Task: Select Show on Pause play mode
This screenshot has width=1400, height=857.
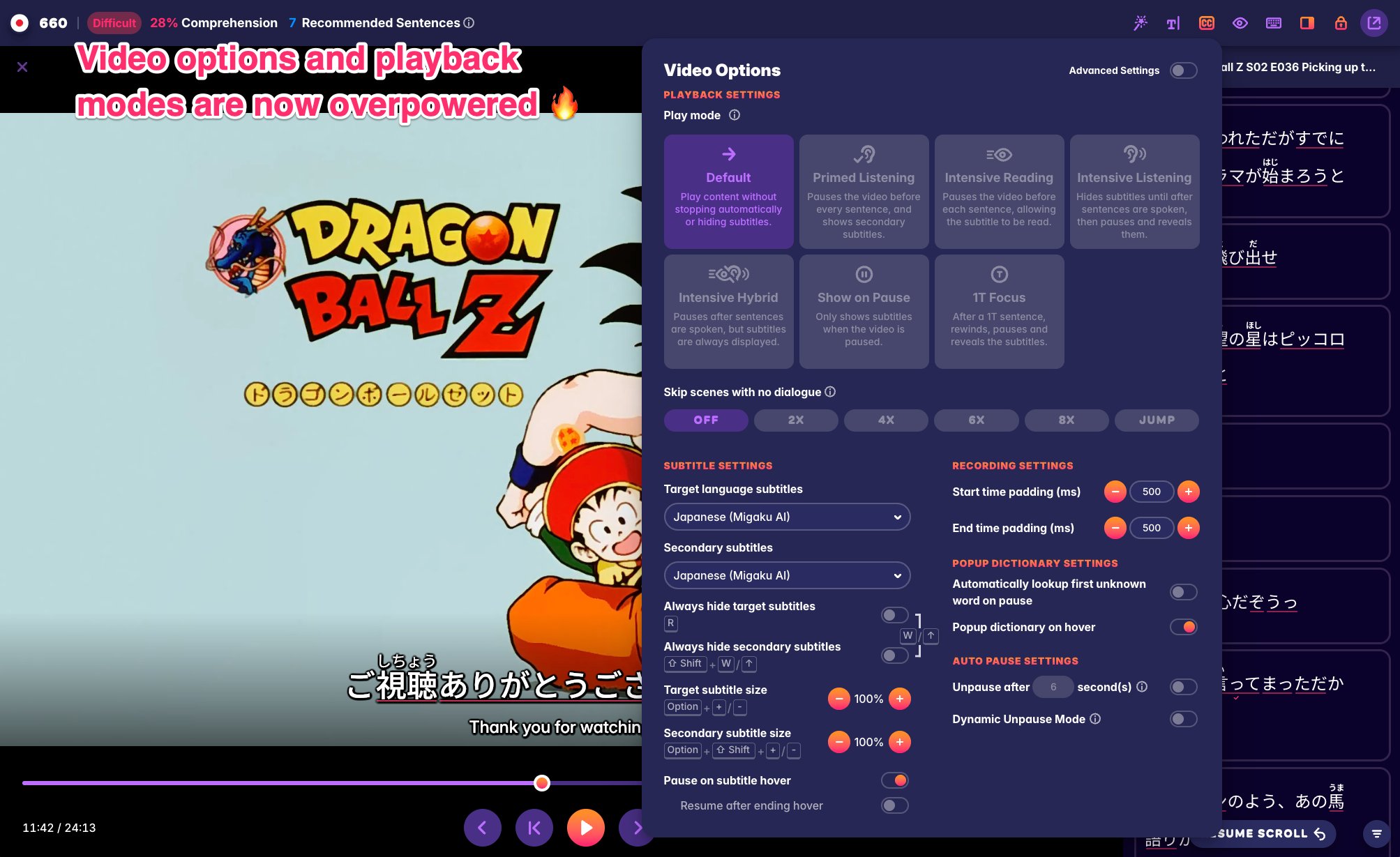Action: [864, 312]
